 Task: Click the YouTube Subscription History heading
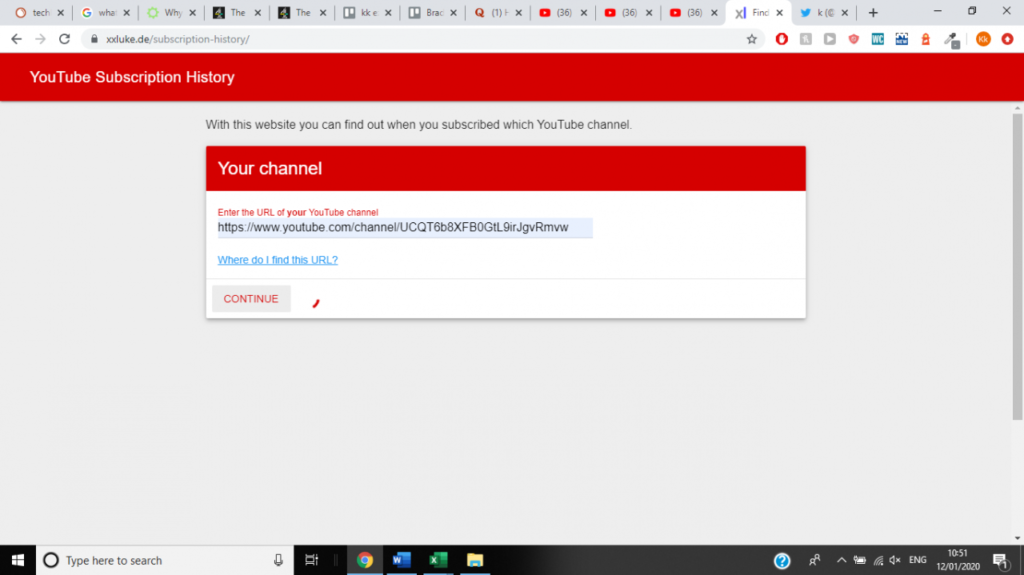[x=132, y=77]
